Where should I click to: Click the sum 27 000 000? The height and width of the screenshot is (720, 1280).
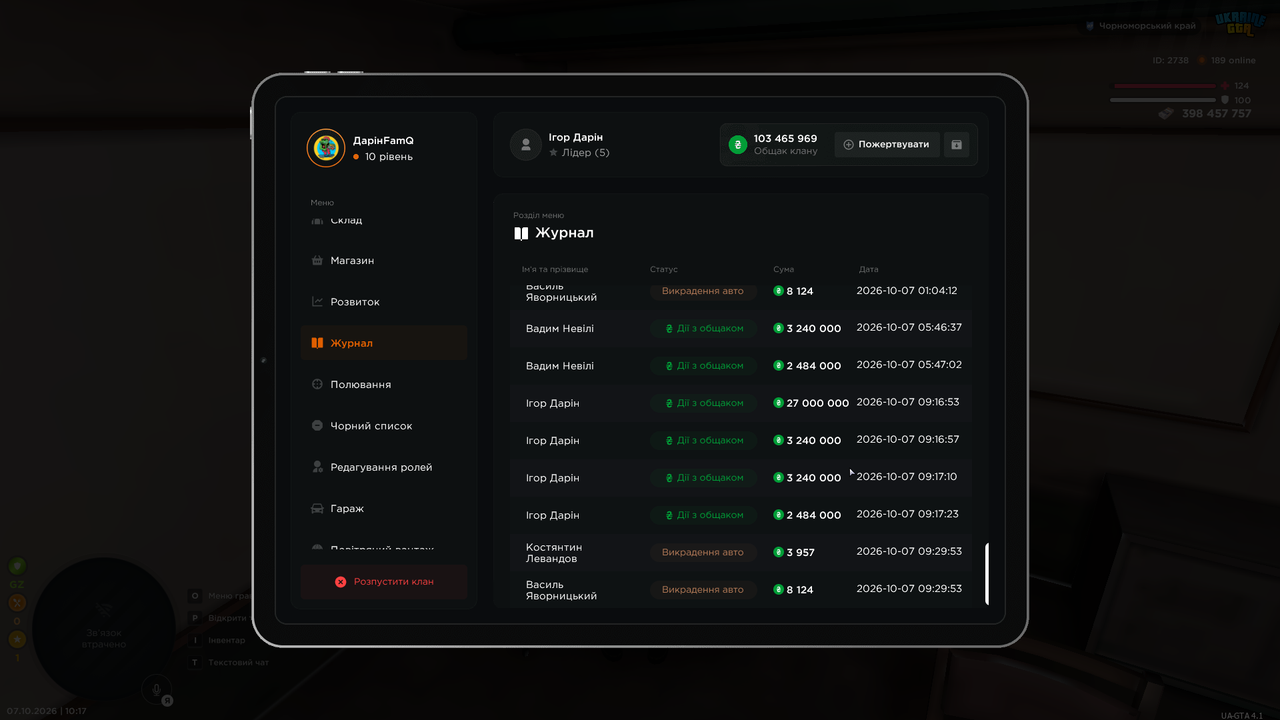(x=818, y=403)
